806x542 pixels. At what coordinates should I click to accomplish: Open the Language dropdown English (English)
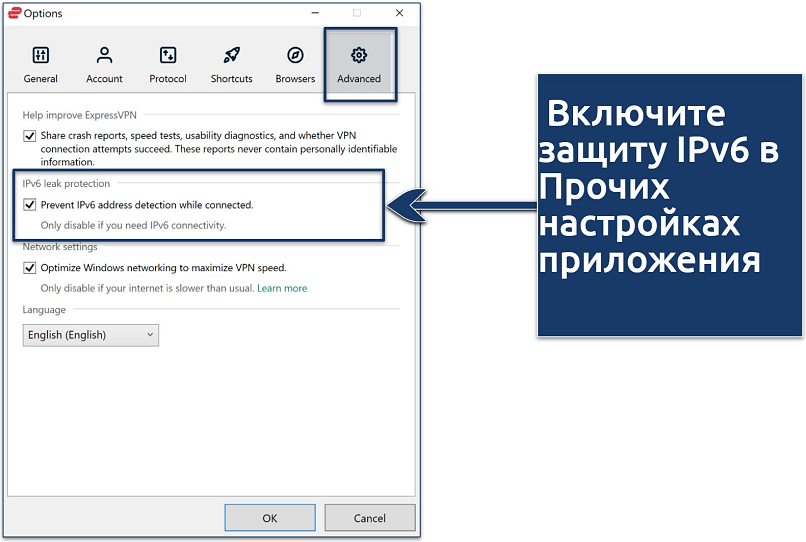coord(90,335)
